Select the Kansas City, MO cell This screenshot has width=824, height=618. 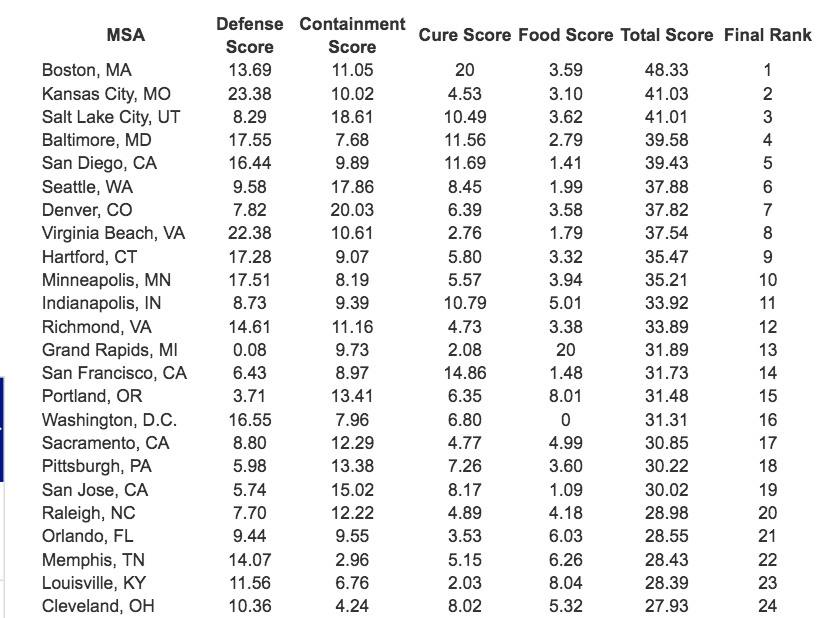(106, 94)
